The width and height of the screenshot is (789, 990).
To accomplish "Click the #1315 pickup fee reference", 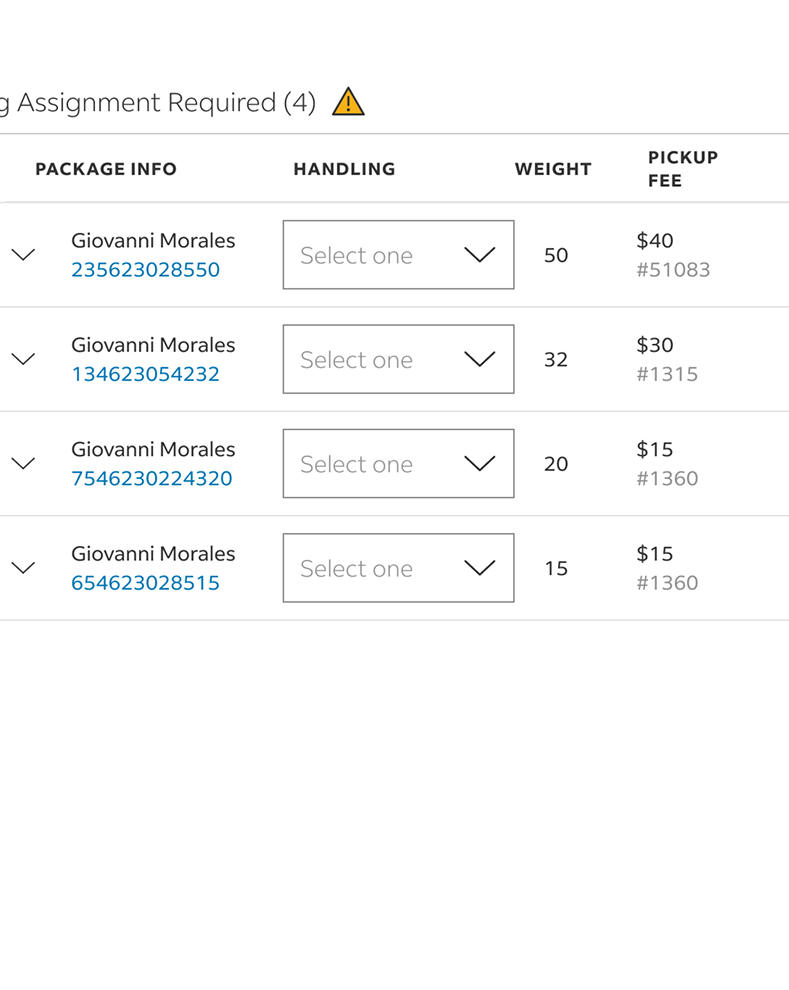I will tap(667, 374).
